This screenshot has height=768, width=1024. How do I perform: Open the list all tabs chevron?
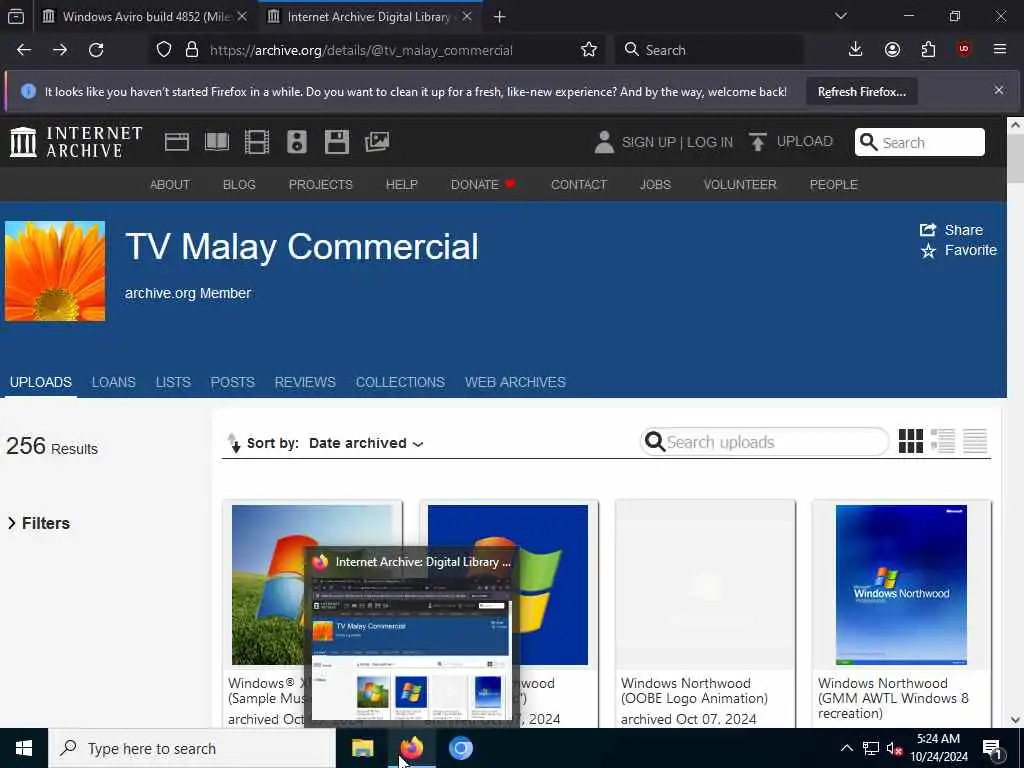(841, 16)
